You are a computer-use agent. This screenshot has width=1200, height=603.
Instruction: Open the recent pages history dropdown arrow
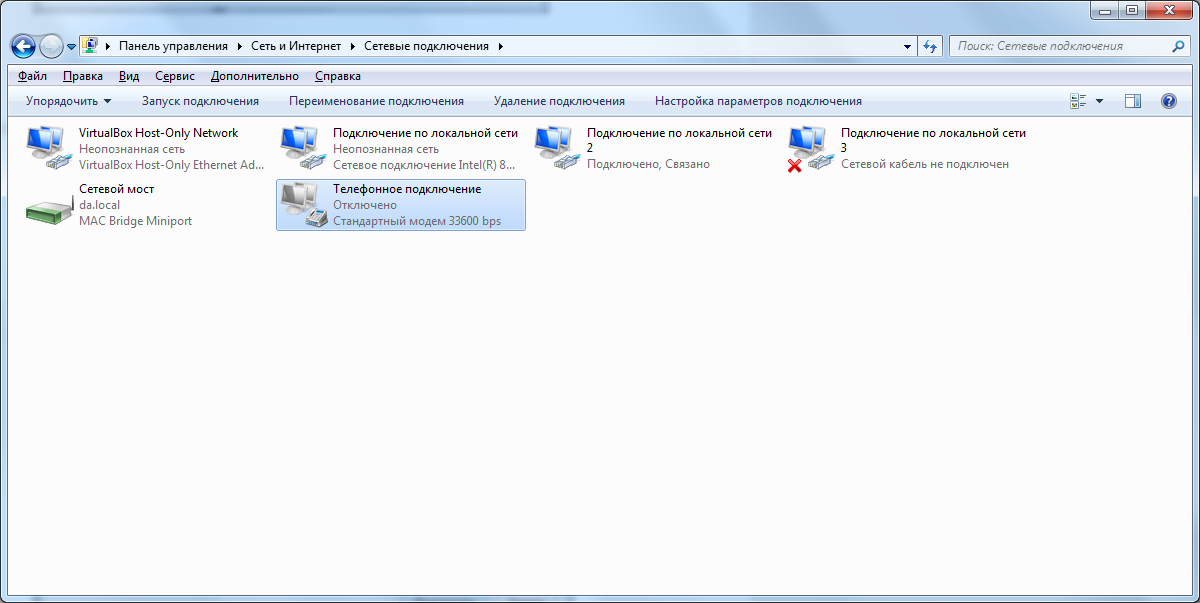72,47
